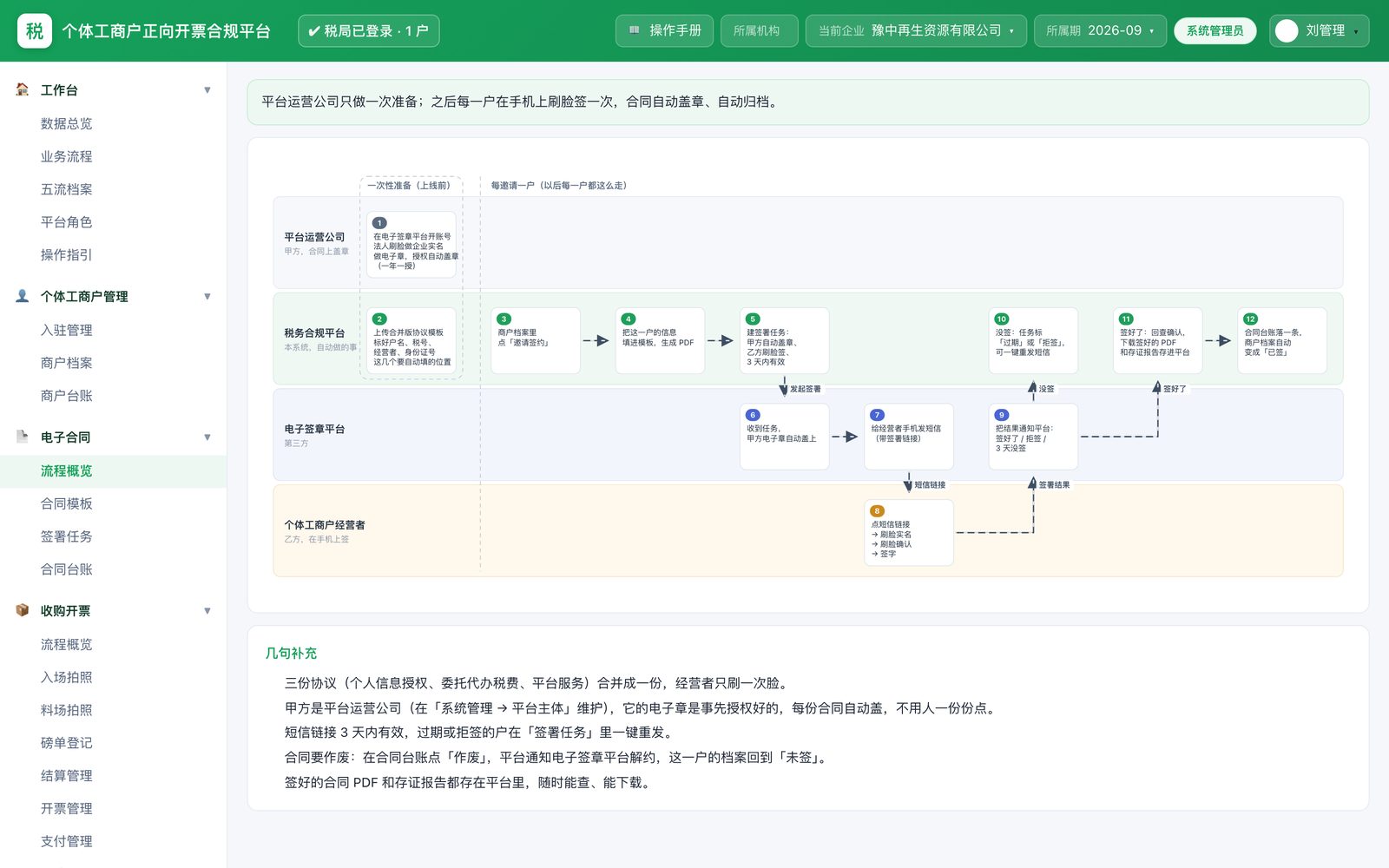
Task: Open 合同模板 page
Action: [113, 503]
